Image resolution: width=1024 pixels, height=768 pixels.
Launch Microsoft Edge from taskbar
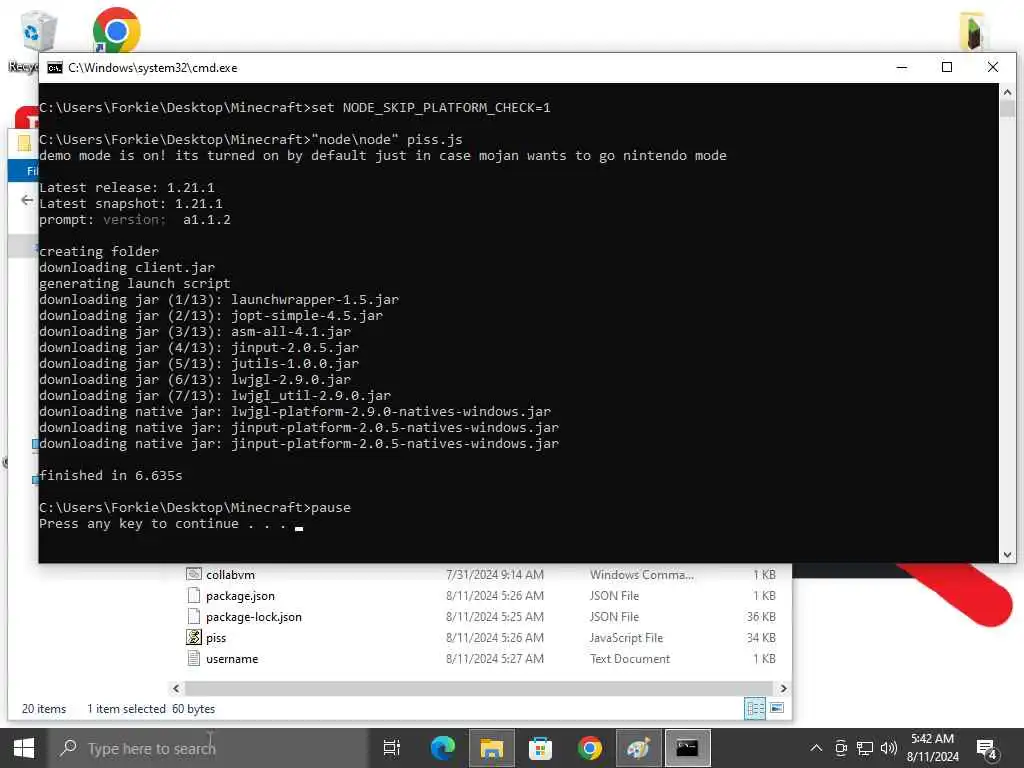442,748
